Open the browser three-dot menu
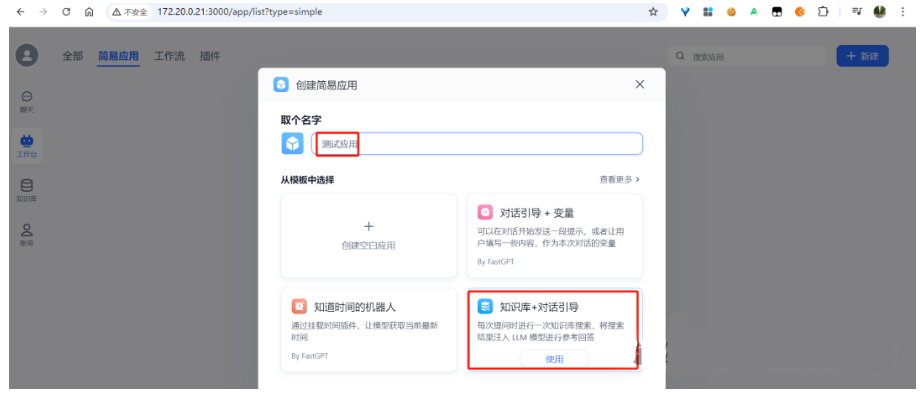Image resolution: width=924 pixels, height=397 pixels. (902, 12)
